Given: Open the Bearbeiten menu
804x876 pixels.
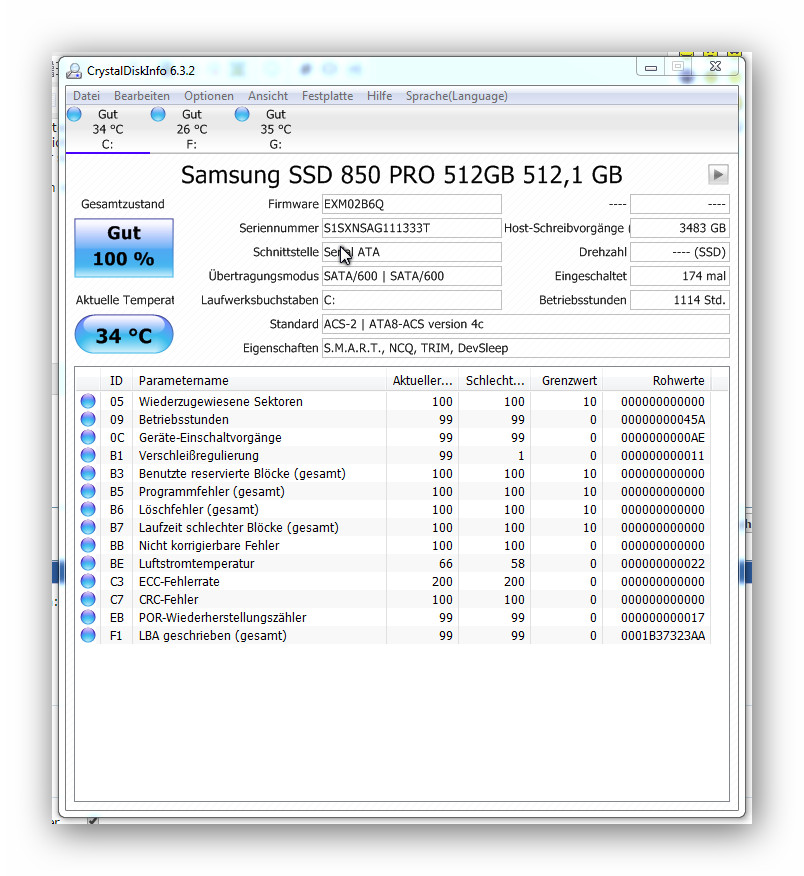Looking at the screenshot, I should (x=141, y=96).
